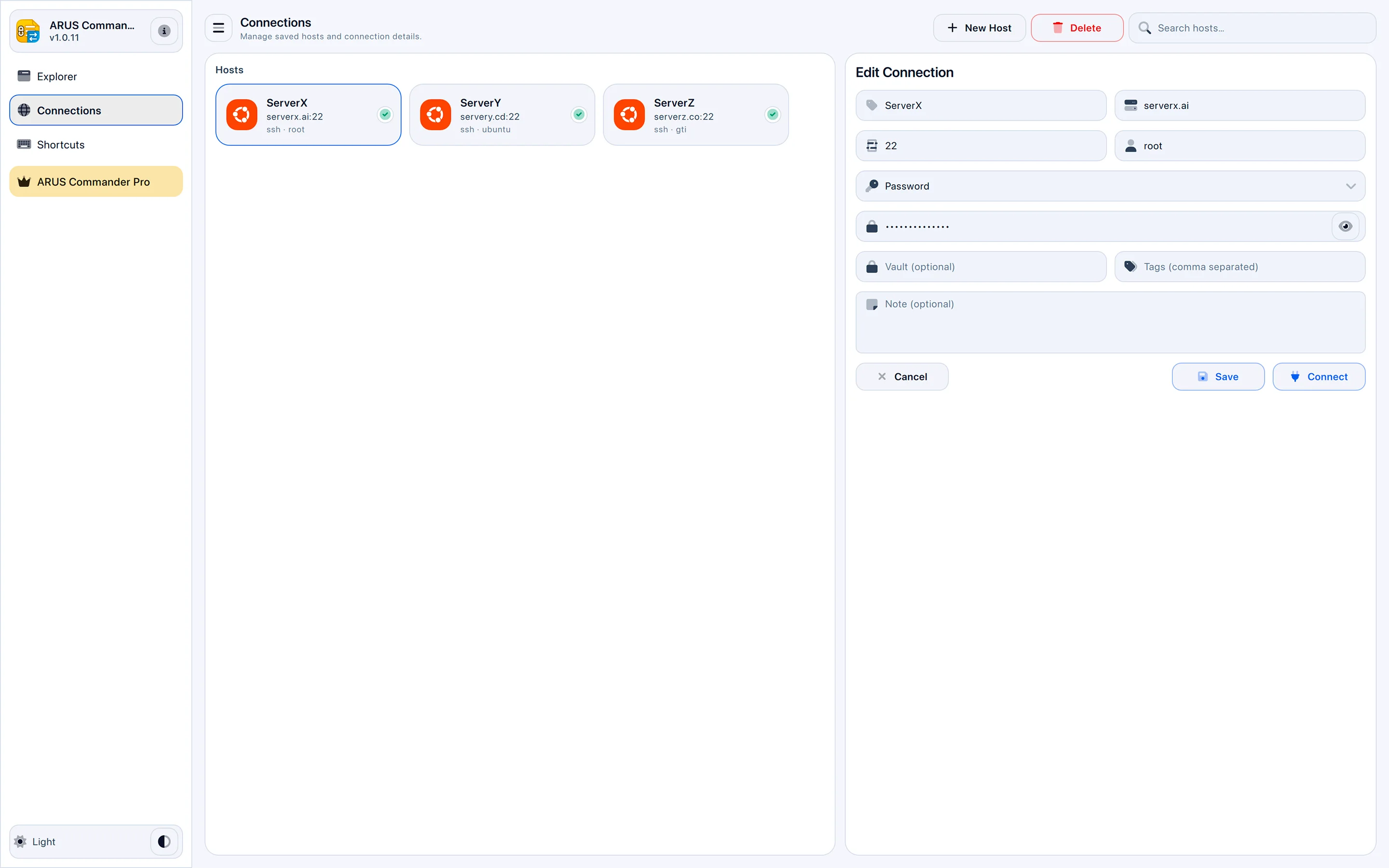1389x868 pixels.
Task: Click inside the Note (optional) text area
Action: (x=1108, y=322)
